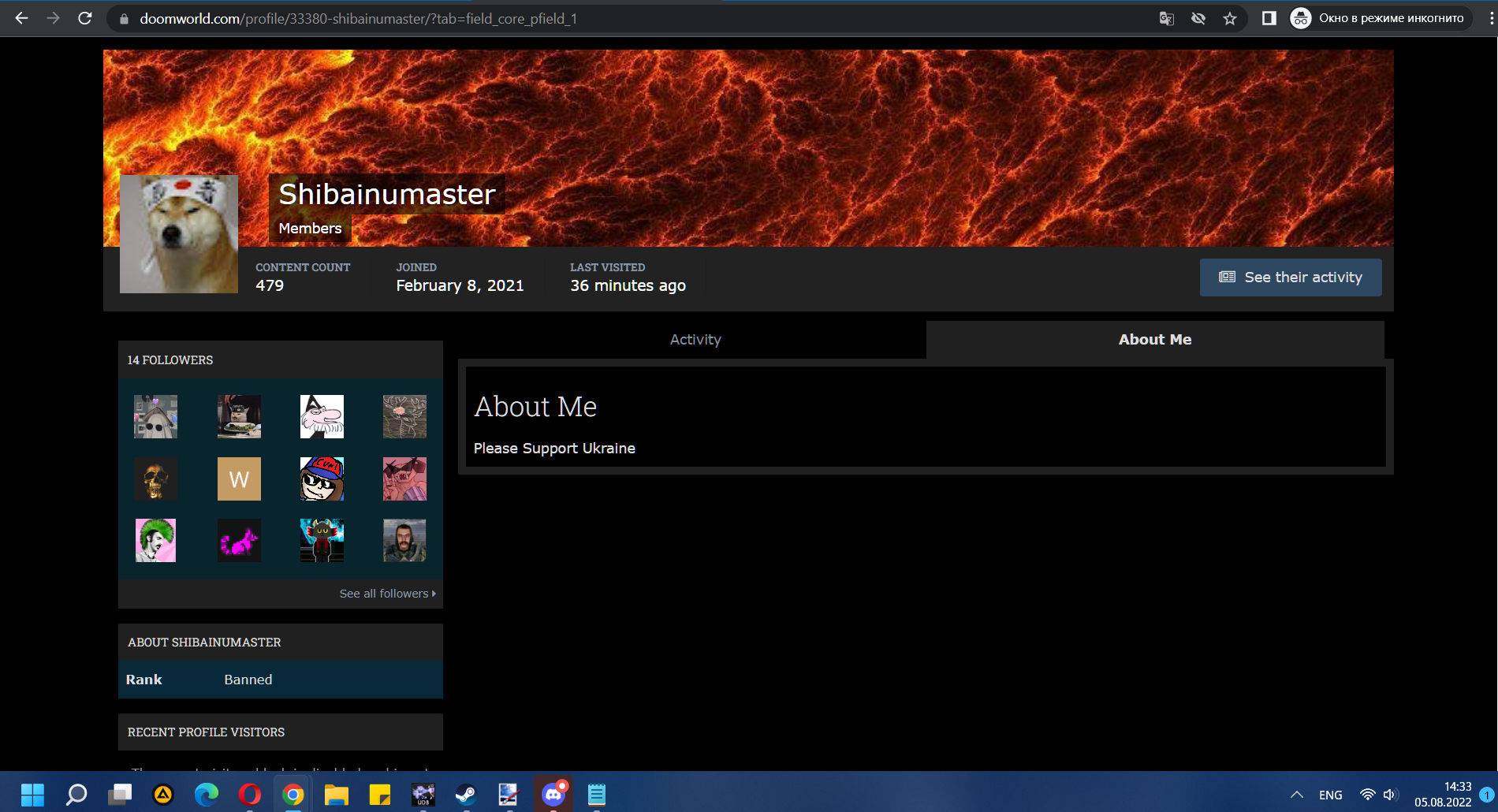Open Discord from the taskbar
1498x812 pixels.
click(x=553, y=794)
